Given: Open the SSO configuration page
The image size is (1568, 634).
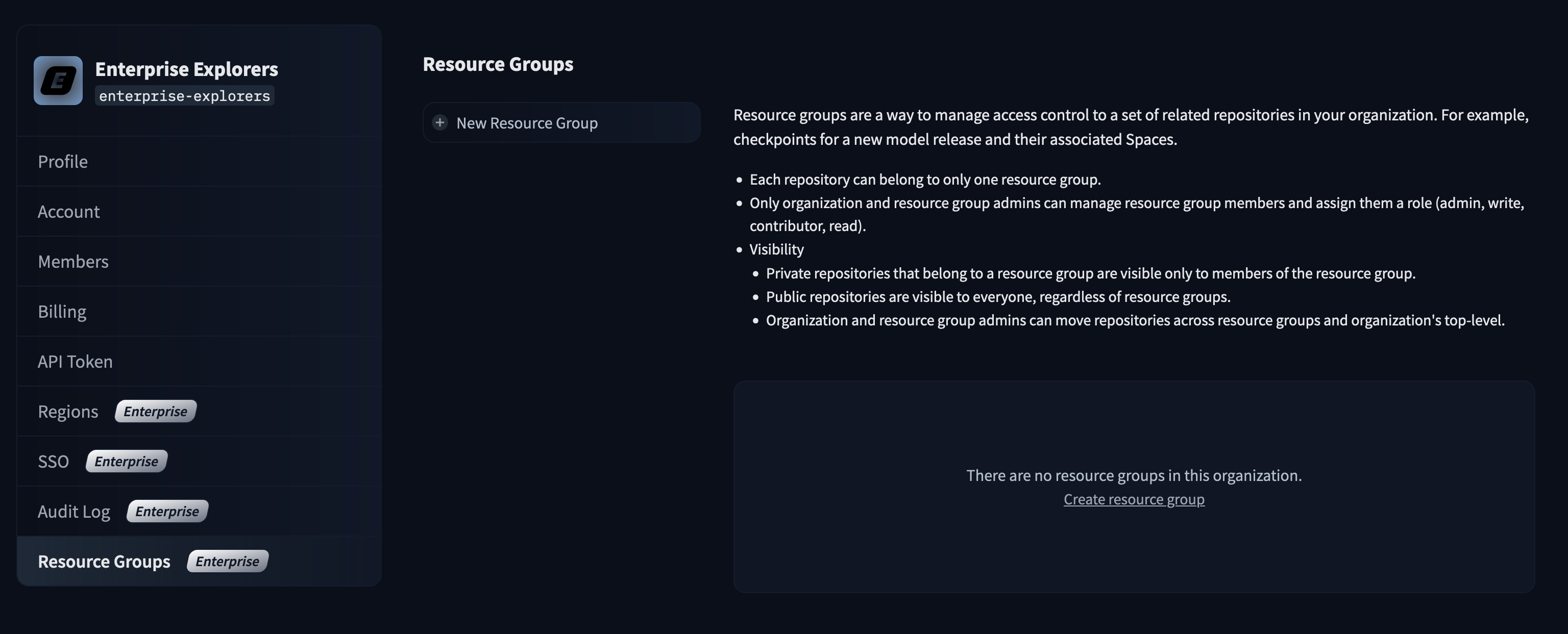Looking at the screenshot, I should 53,461.
